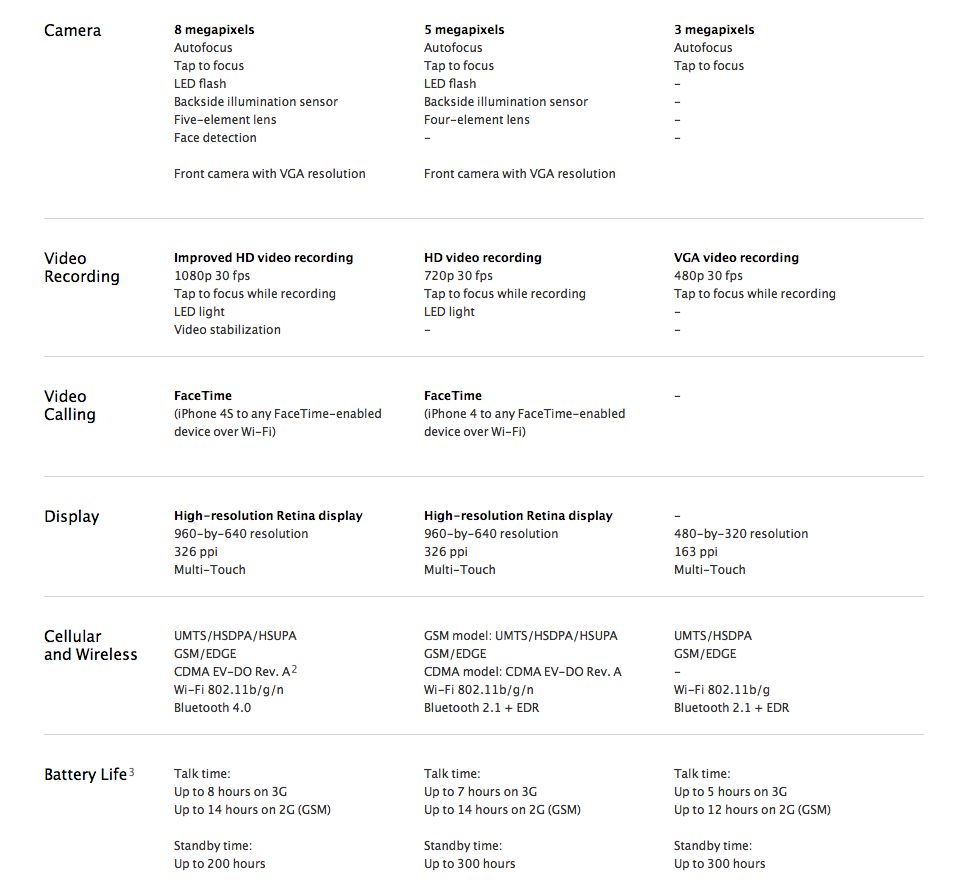Click footnote 3 beside Battery Life
Viewport: 970px width, 887px height.
coord(132,772)
